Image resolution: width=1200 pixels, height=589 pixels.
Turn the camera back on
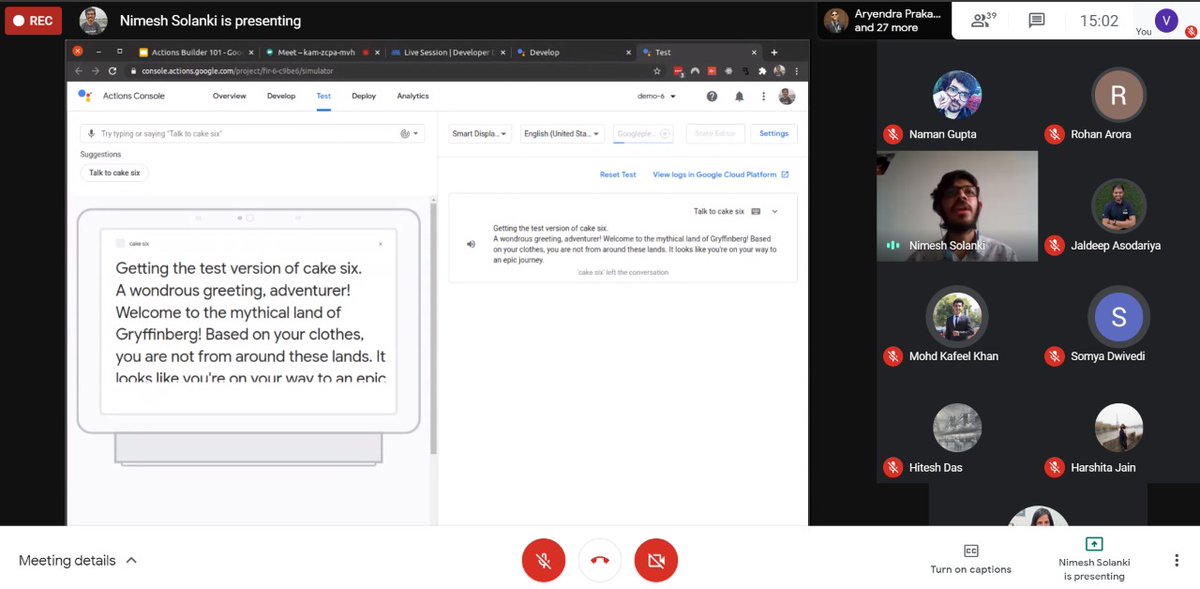656,561
